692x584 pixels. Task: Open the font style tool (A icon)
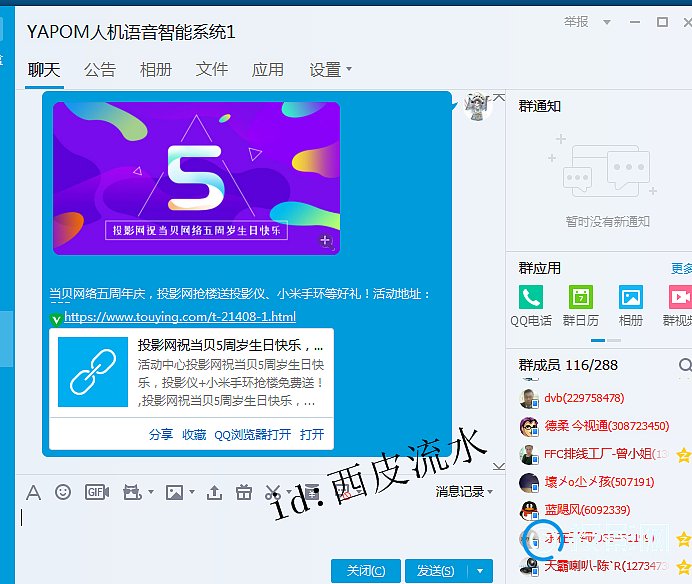click(x=34, y=492)
